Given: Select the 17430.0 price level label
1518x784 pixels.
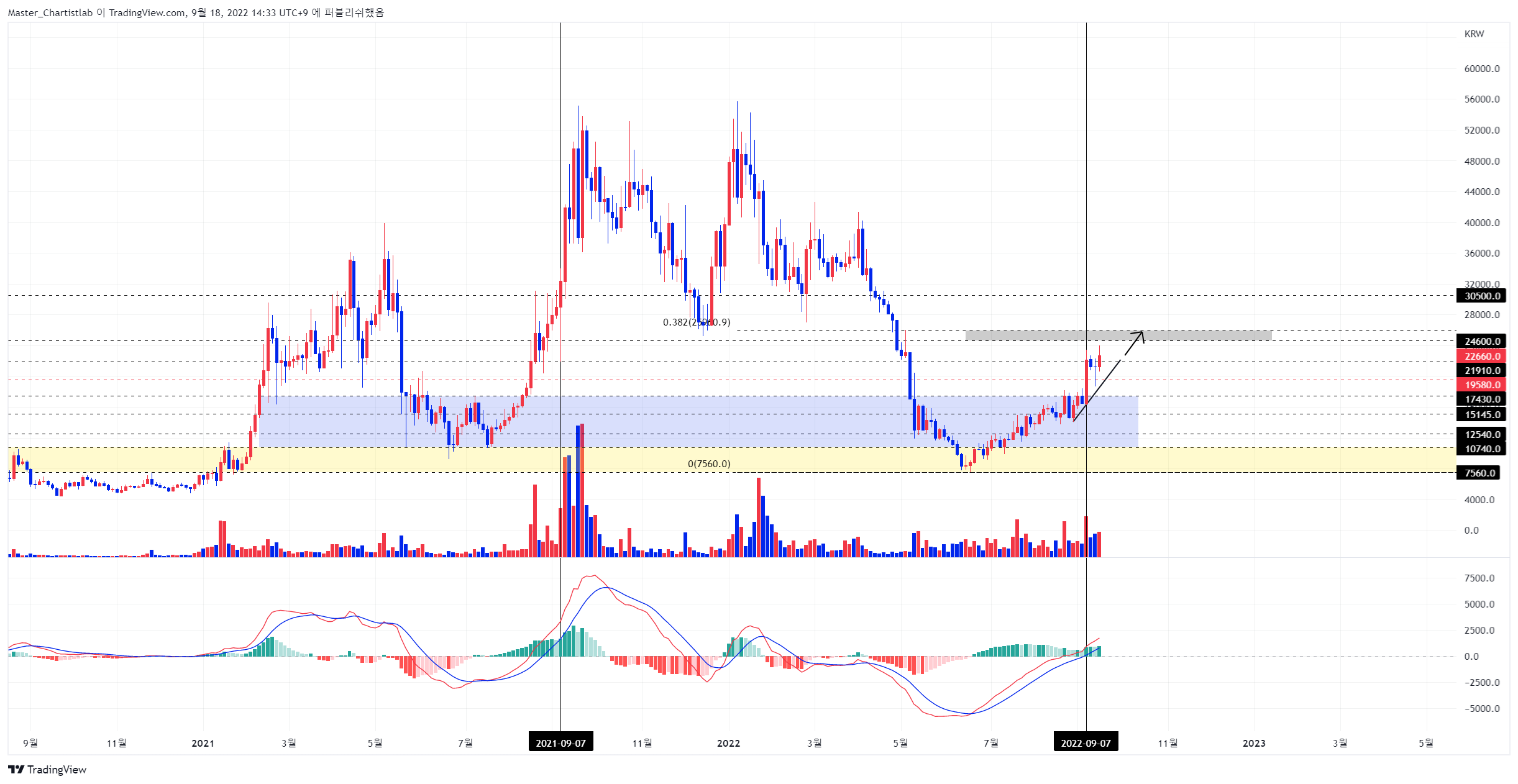Looking at the screenshot, I should tap(1481, 399).
